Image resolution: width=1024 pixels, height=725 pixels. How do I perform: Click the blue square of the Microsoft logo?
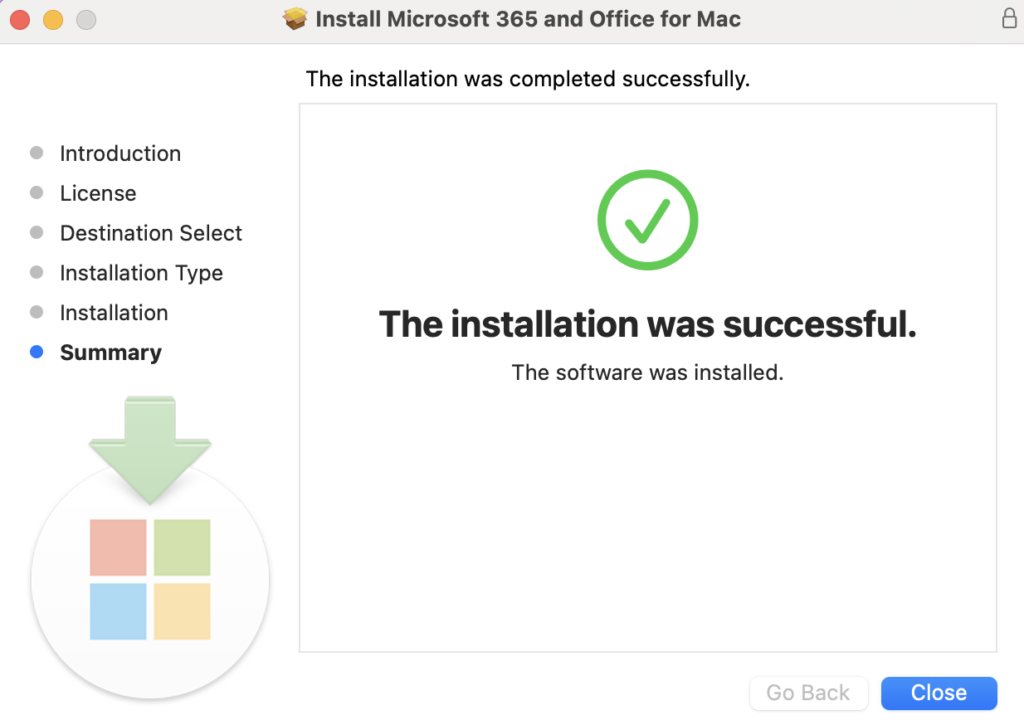[117, 612]
